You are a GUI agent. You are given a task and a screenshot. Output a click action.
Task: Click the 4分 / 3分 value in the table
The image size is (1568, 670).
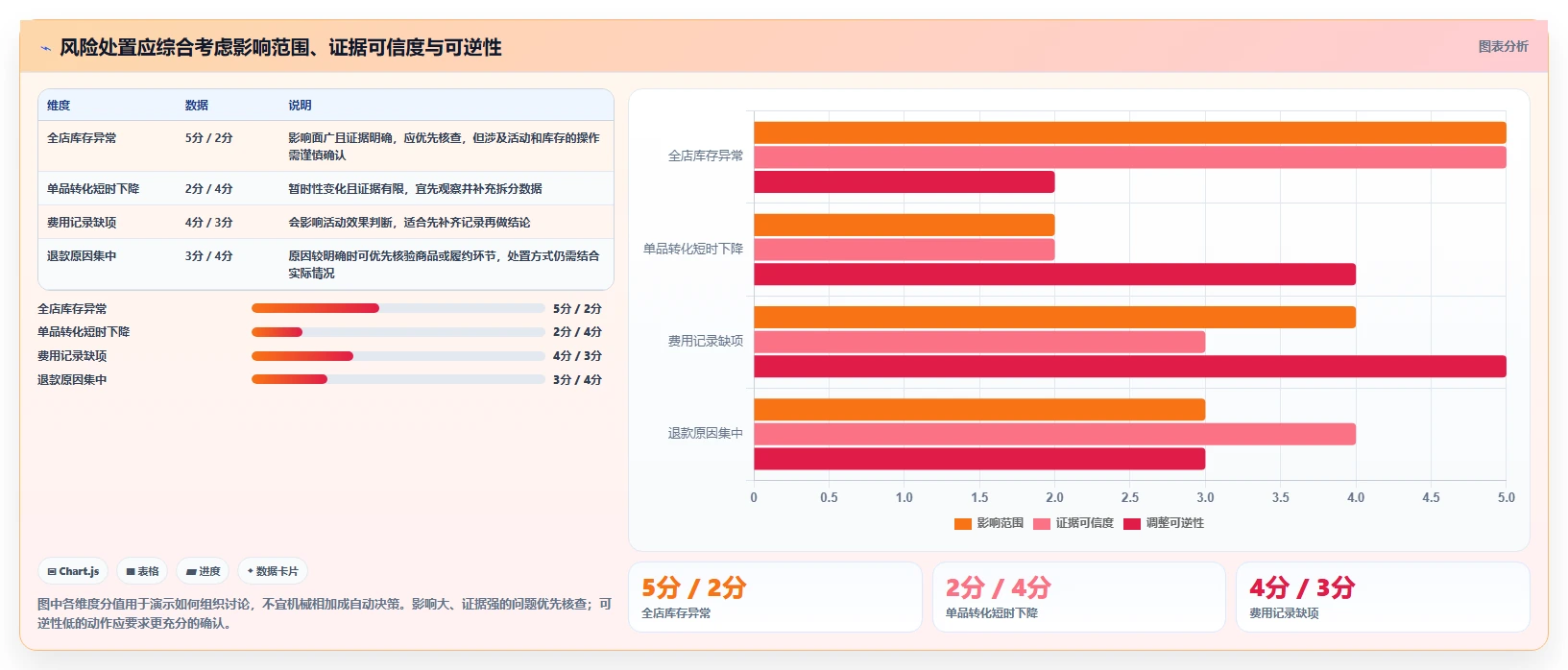(209, 223)
